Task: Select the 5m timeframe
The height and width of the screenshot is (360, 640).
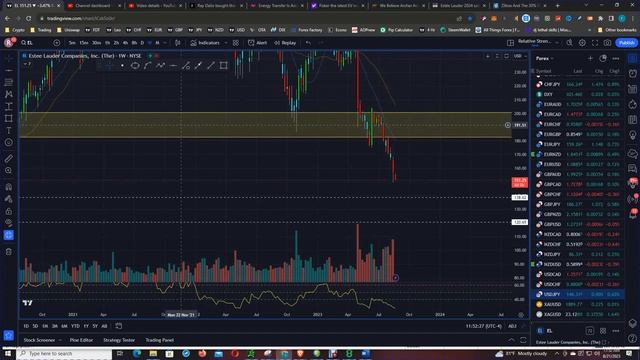Action: click(x=72, y=43)
